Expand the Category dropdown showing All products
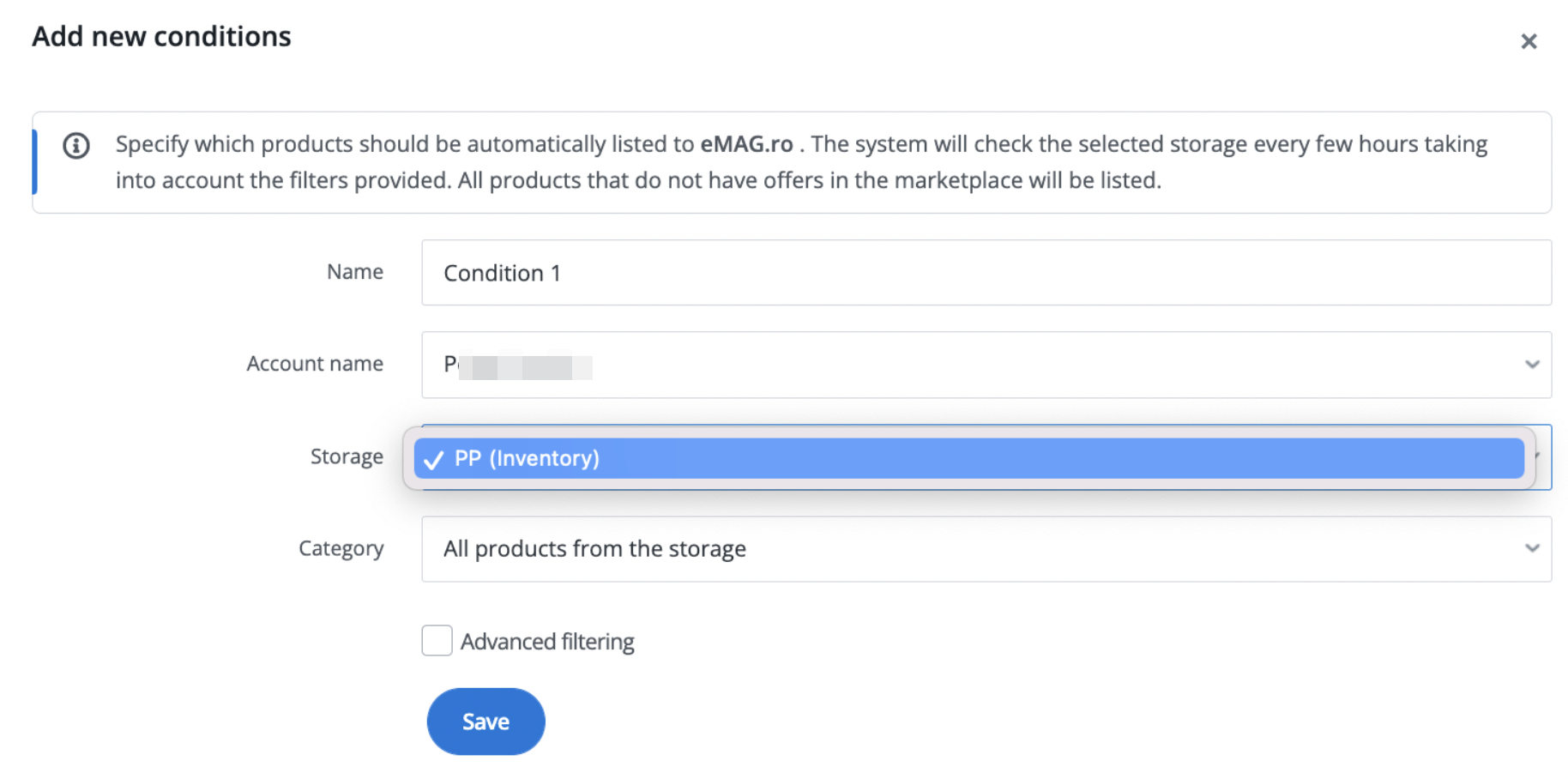The width and height of the screenshot is (1568, 779). (986, 549)
